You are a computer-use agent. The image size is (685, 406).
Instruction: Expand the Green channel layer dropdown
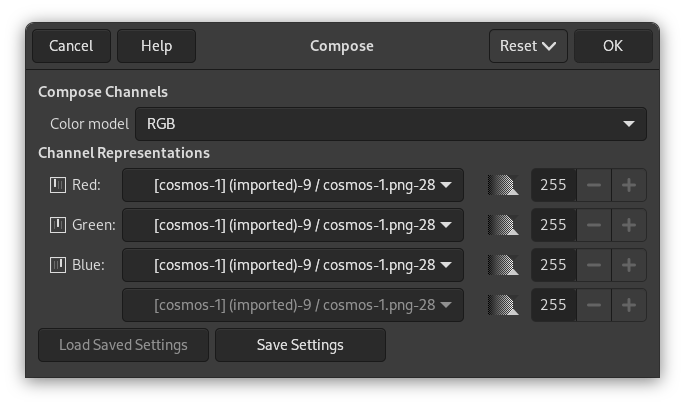pos(293,225)
